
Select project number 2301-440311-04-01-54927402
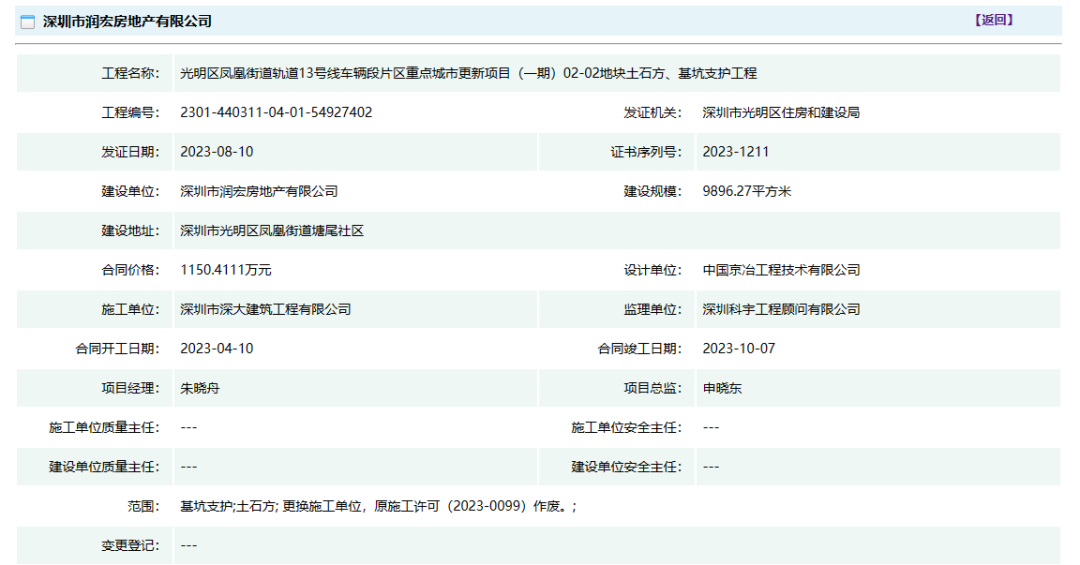tap(276, 112)
